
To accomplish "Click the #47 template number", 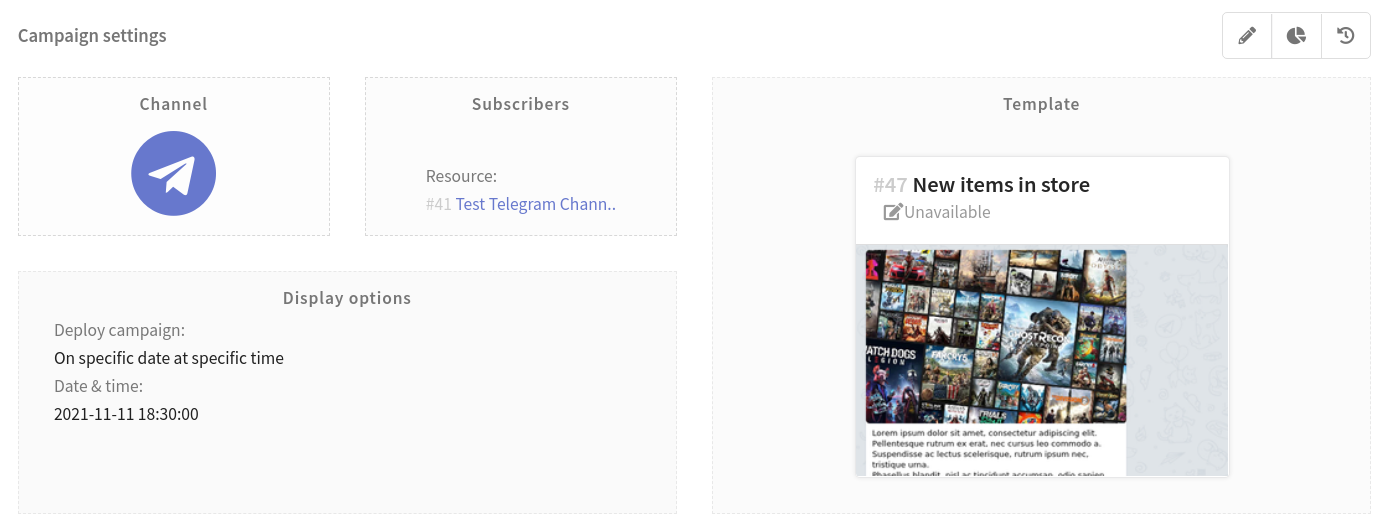I will click(890, 185).
